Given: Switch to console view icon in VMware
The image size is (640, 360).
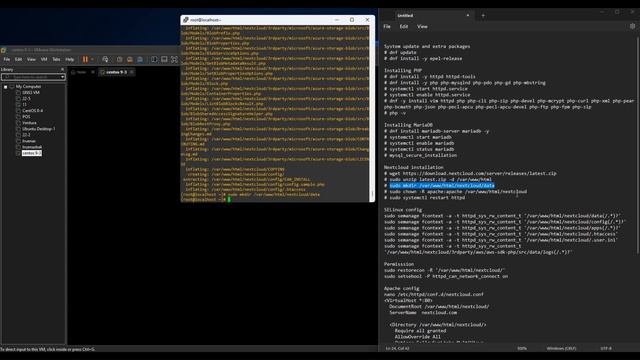Looking at the screenshot, I should (164, 60).
